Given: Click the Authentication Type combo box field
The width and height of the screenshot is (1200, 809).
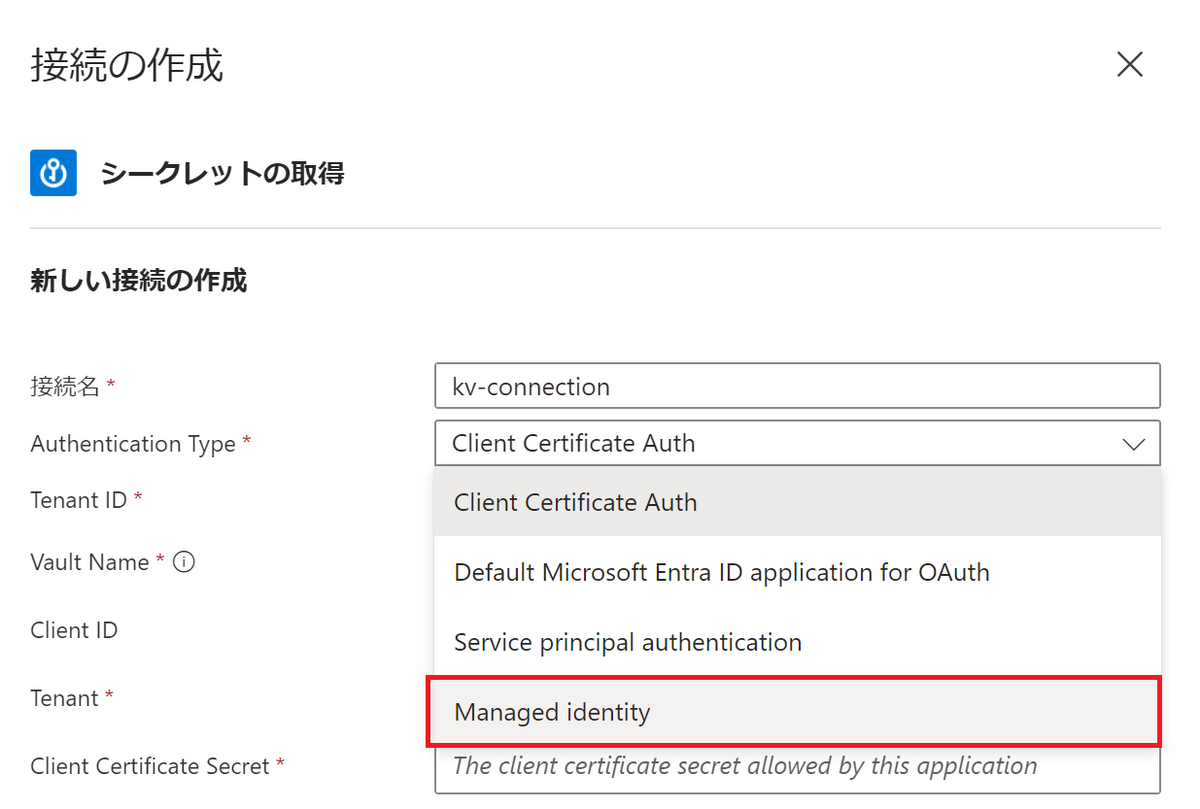Looking at the screenshot, I should (797, 443).
